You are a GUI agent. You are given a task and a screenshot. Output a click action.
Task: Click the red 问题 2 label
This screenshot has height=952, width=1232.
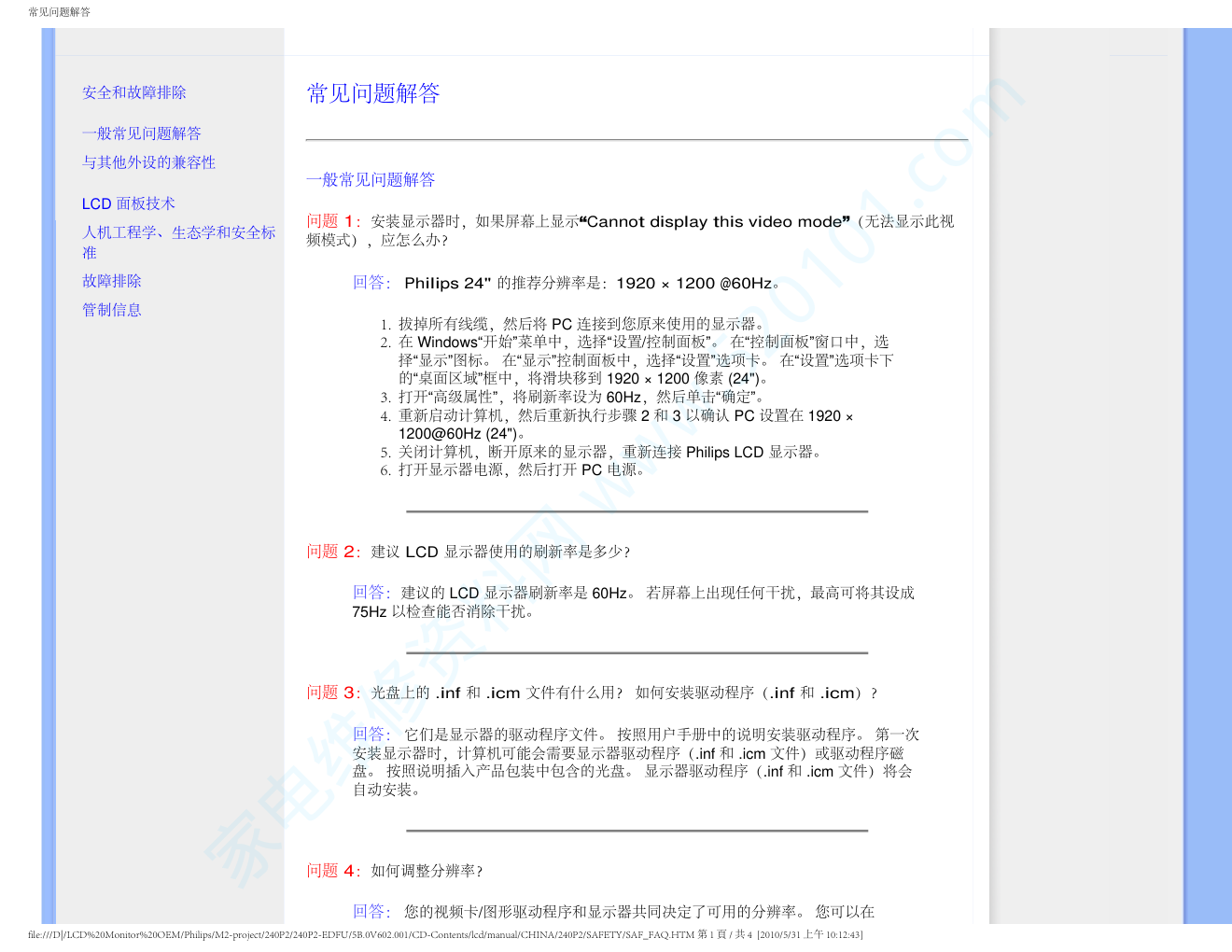pyautogui.click(x=334, y=552)
